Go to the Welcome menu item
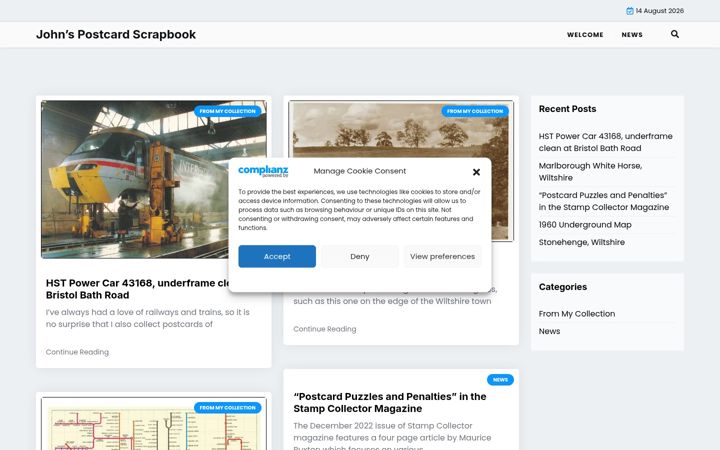The width and height of the screenshot is (720, 450). click(585, 34)
